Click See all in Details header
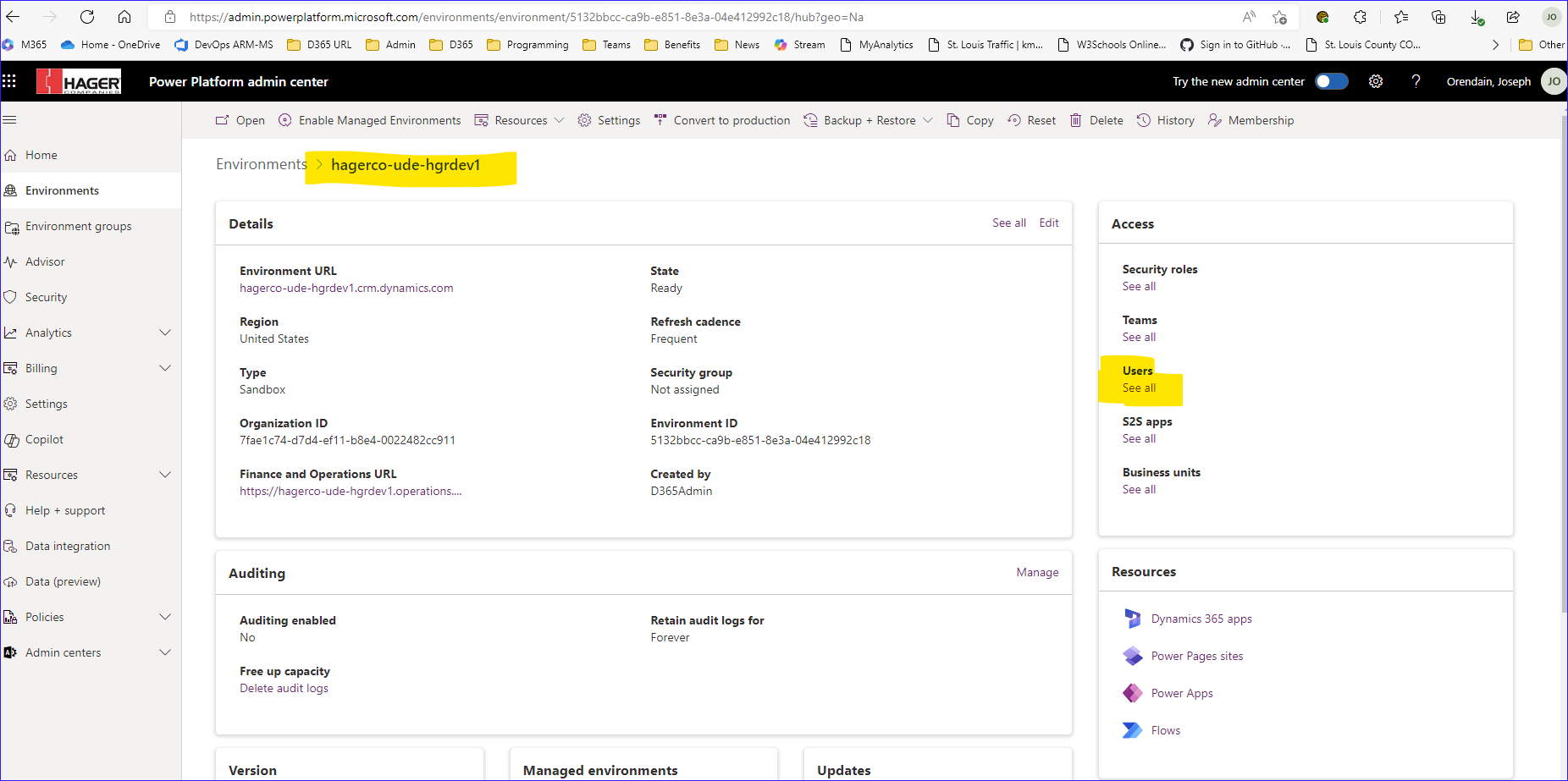 click(1008, 223)
